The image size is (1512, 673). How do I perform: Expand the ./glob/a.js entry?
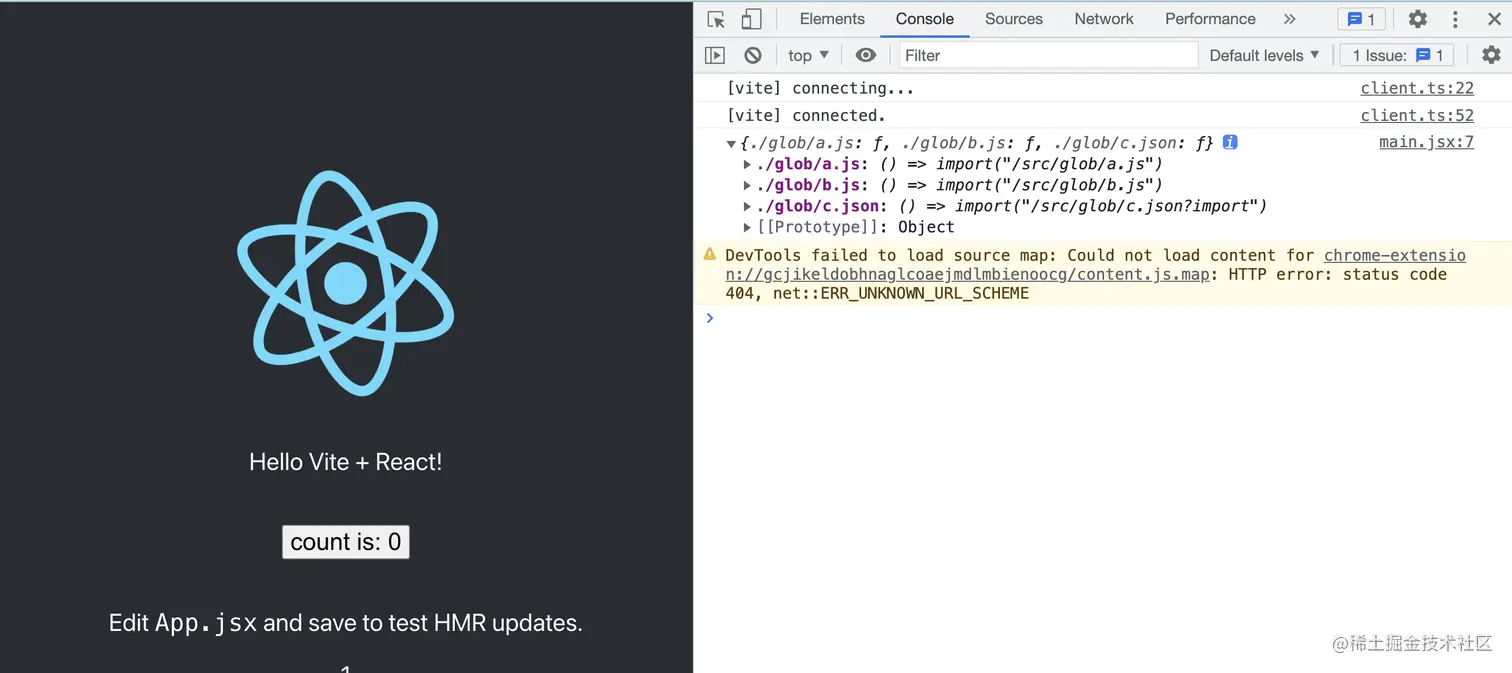747,164
